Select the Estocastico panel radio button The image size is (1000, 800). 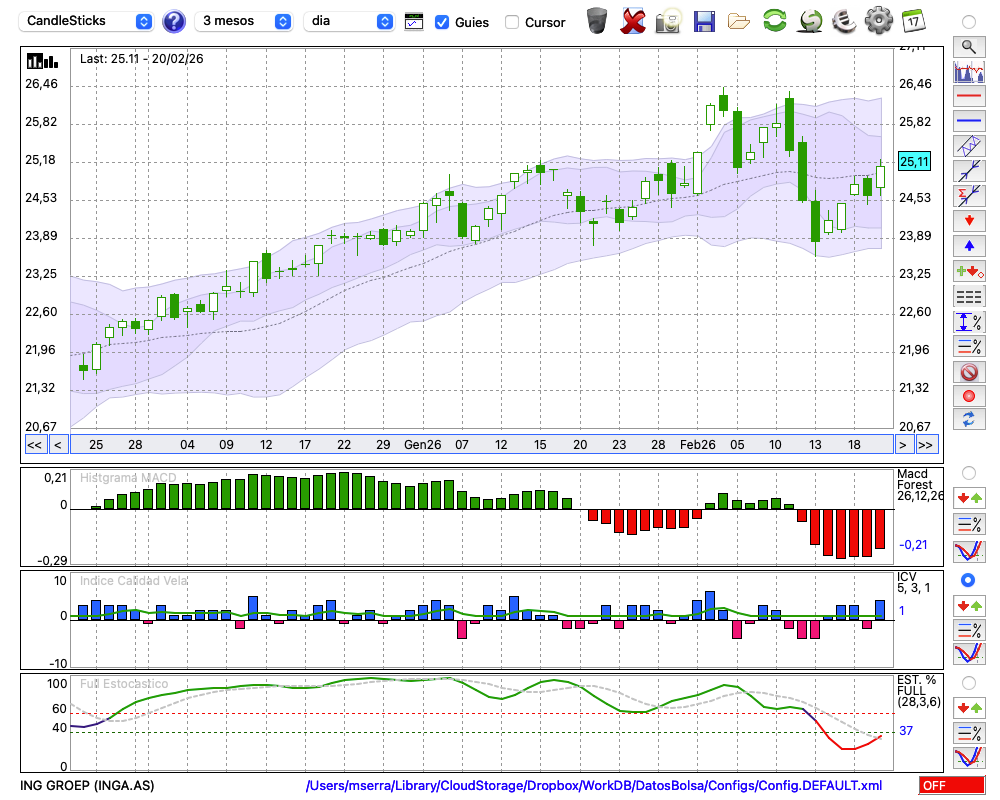(x=969, y=683)
